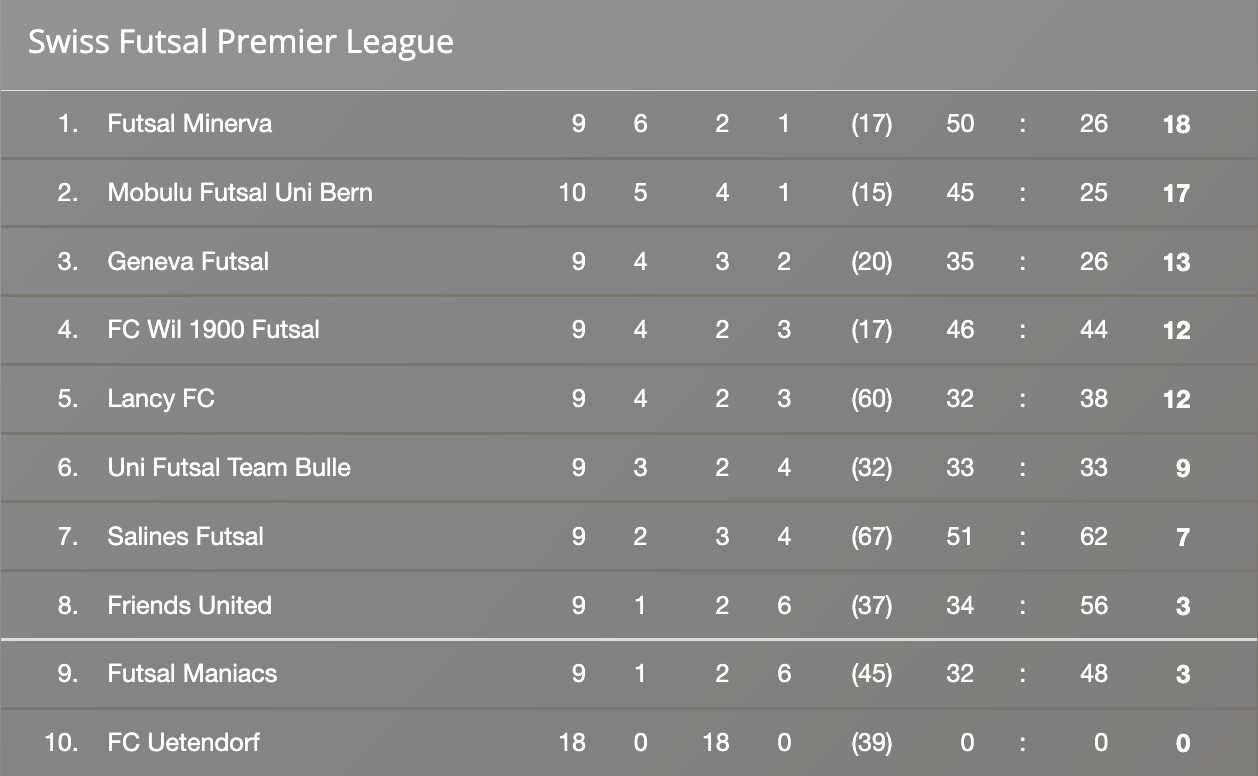The width and height of the screenshot is (1258, 776).
Task: Select Lancy FC in the standings
Action: coord(160,399)
